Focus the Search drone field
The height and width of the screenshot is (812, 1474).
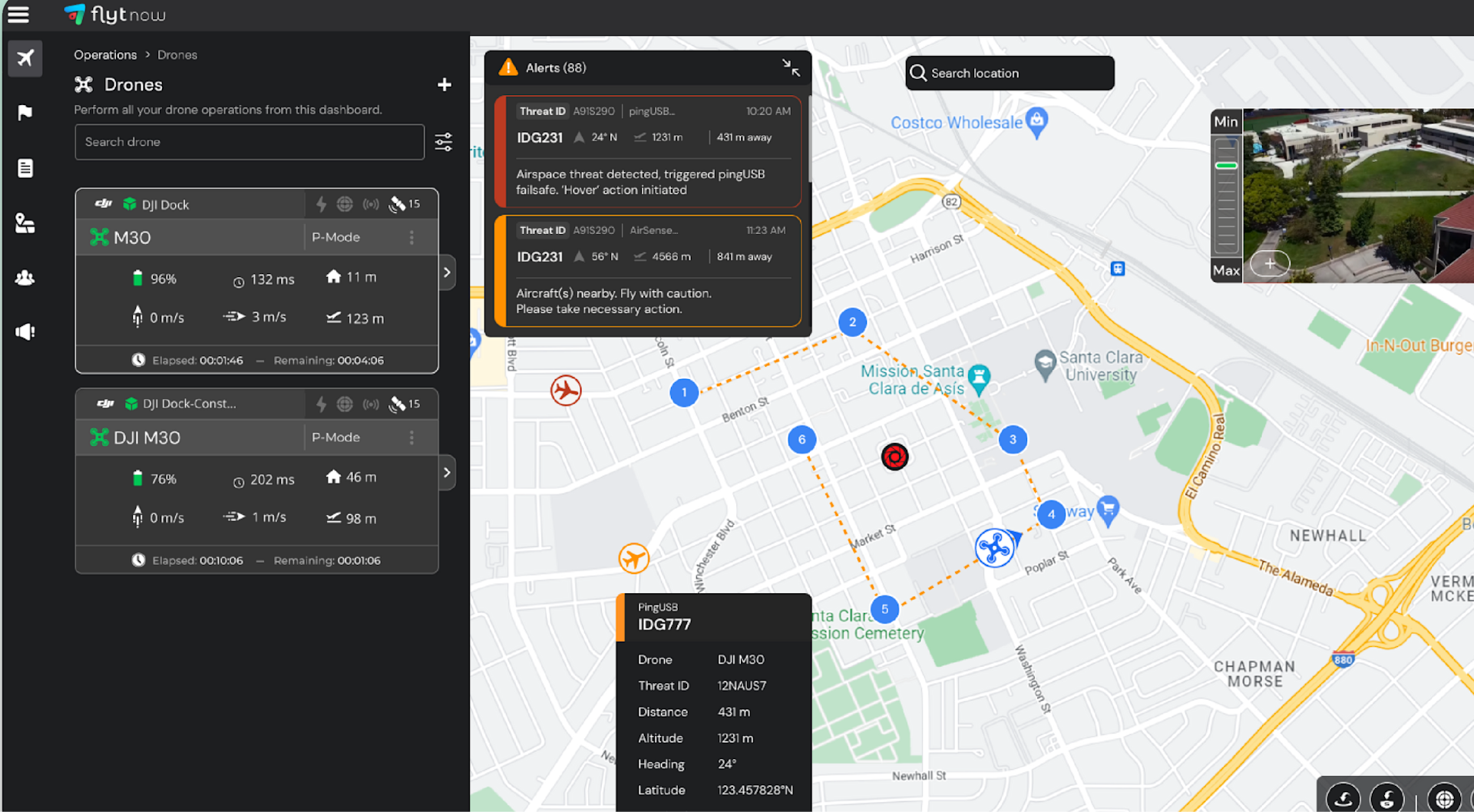(250, 142)
